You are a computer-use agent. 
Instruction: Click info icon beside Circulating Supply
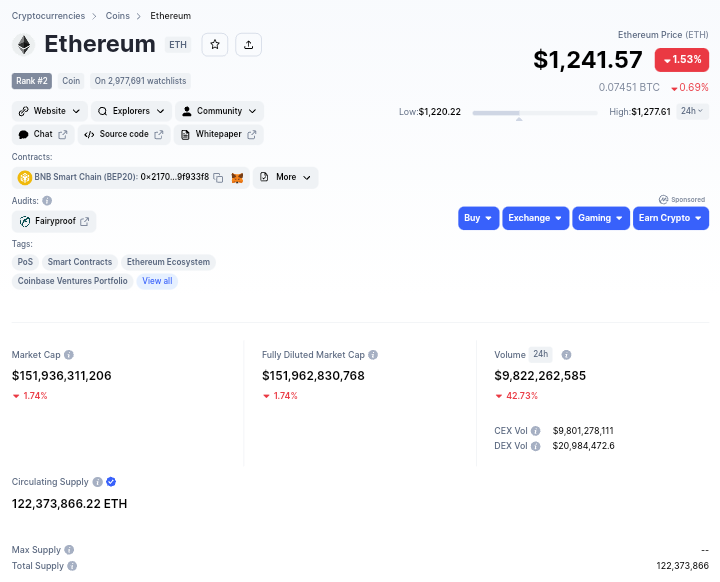(x=97, y=482)
